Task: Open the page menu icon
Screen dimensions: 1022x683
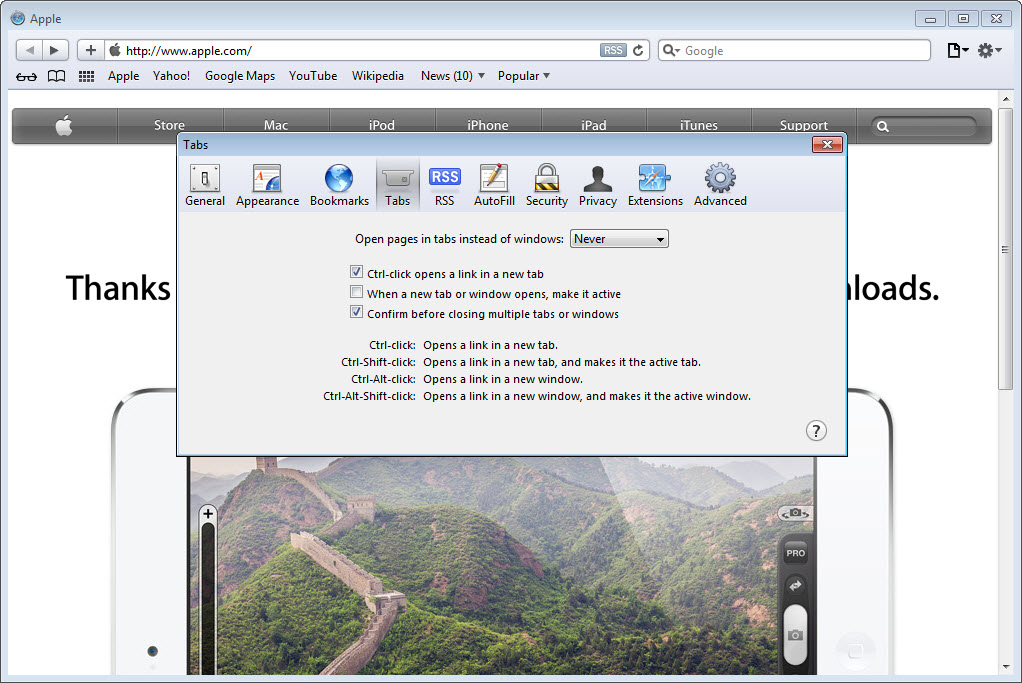Action: click(x=957, y=50)
